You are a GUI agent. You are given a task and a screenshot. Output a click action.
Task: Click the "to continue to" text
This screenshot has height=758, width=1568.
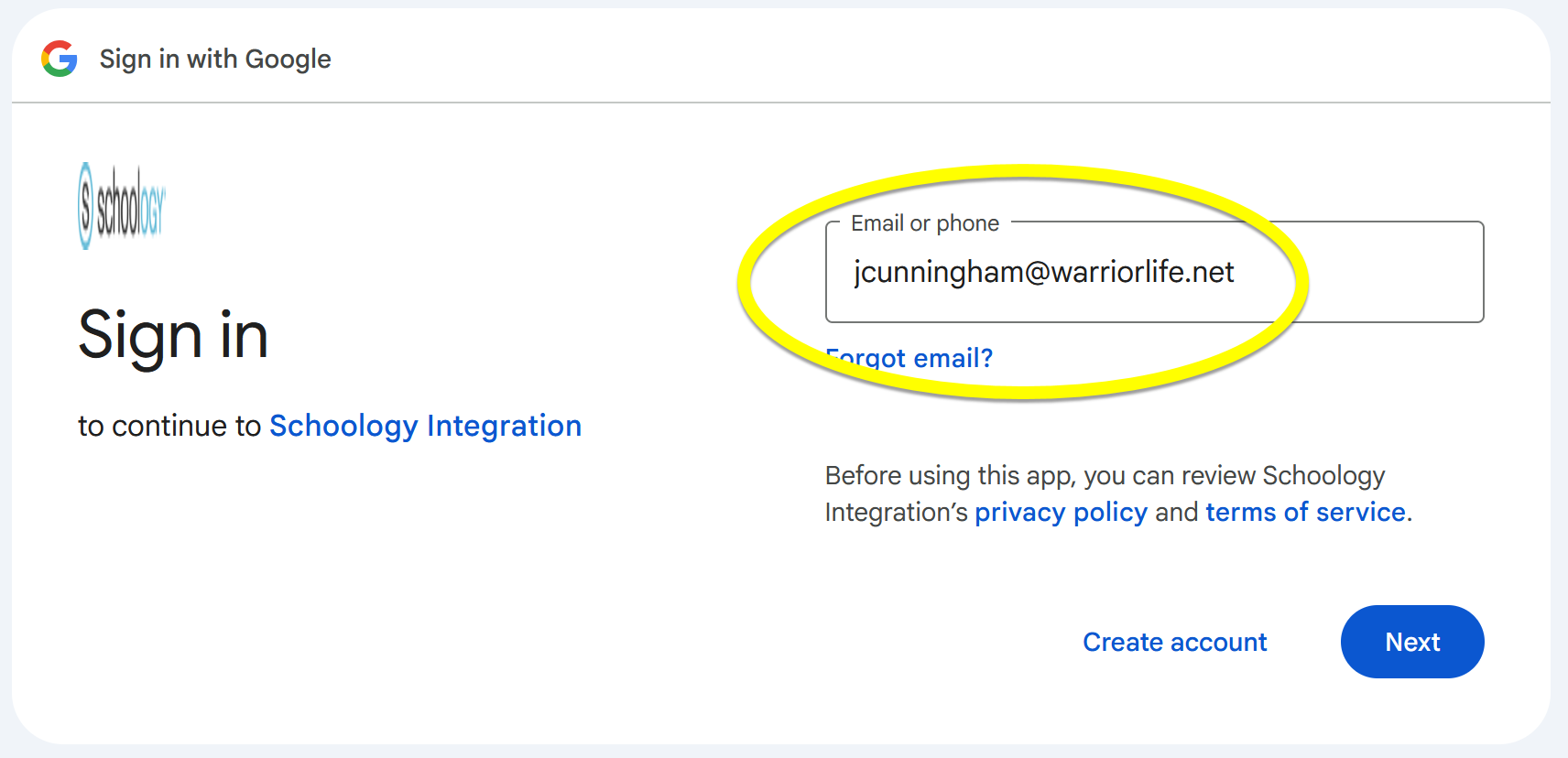[x=169, y=426]
